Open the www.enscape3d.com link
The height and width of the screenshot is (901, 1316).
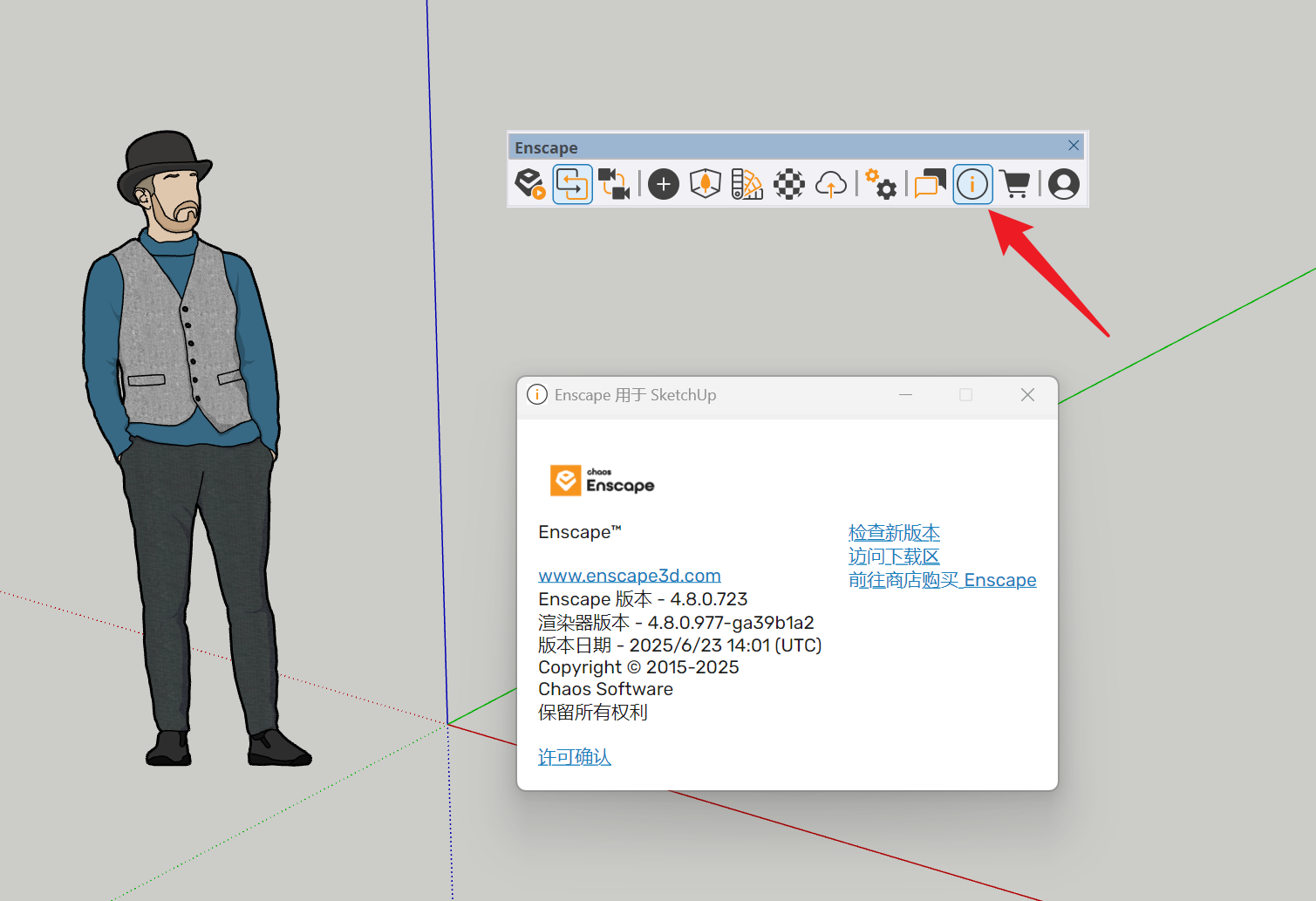click(x=630, y=576)
